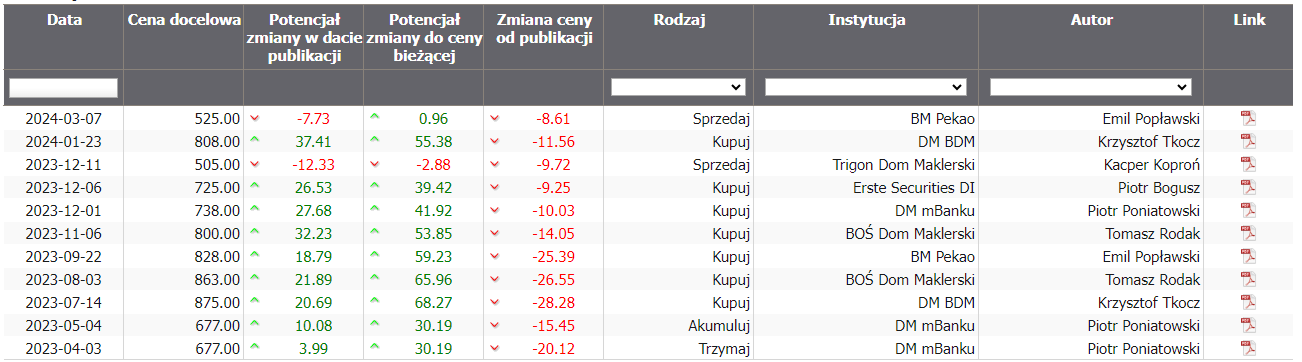
Task: Expand the Autor filter dropdown
Action: click(1091, 87)
